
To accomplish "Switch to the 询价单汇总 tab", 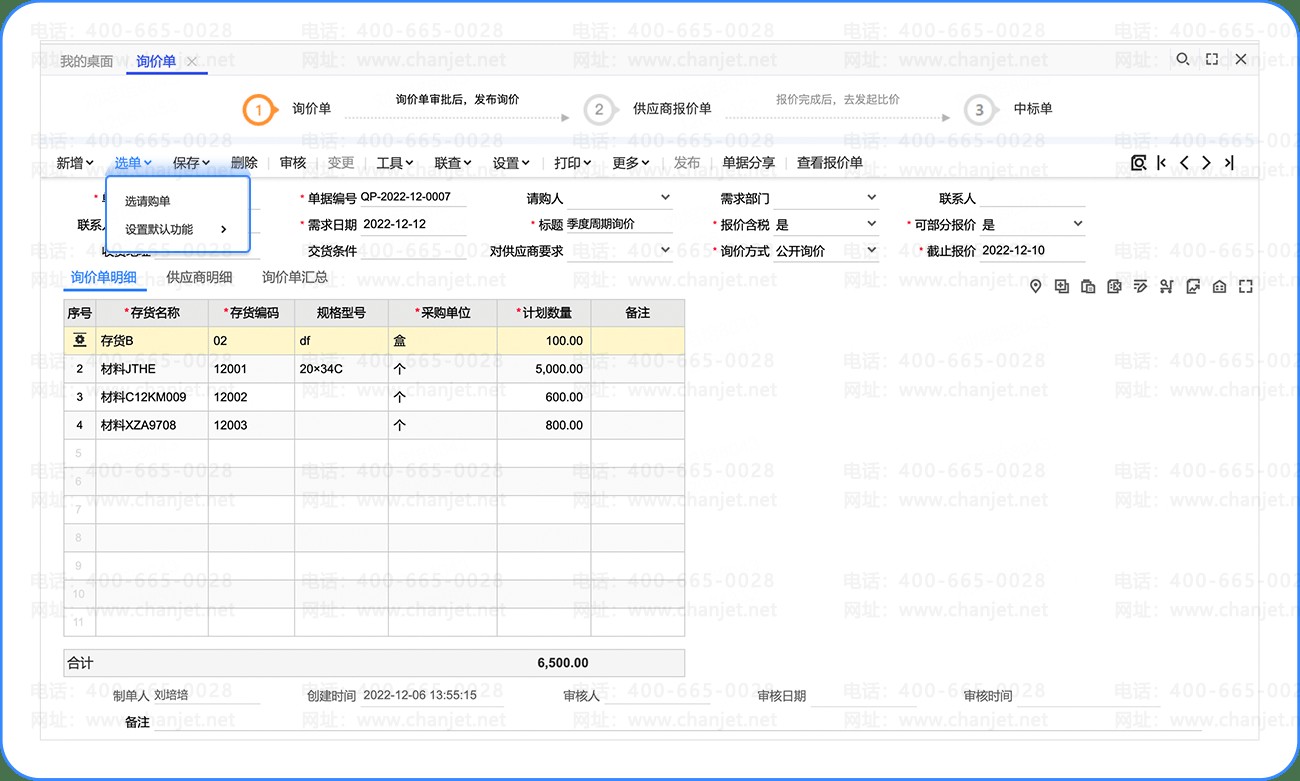I will [294, 277].
